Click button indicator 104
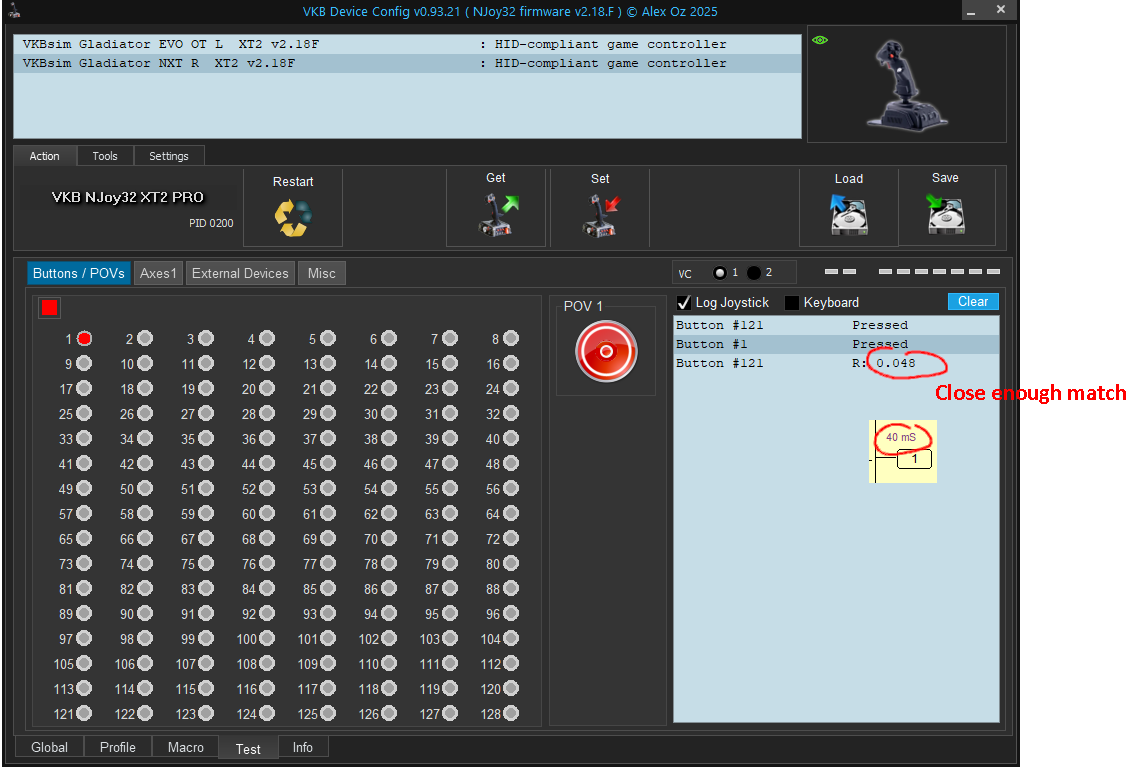 tap(511, 639)
